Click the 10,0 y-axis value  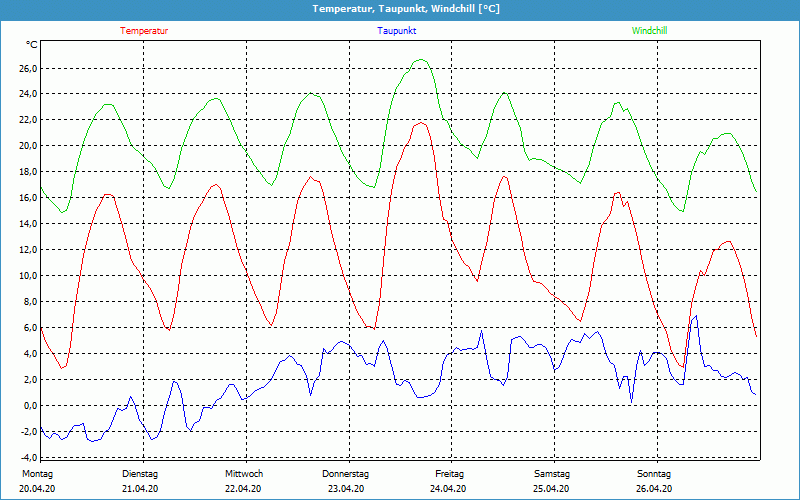coord(29,276)
